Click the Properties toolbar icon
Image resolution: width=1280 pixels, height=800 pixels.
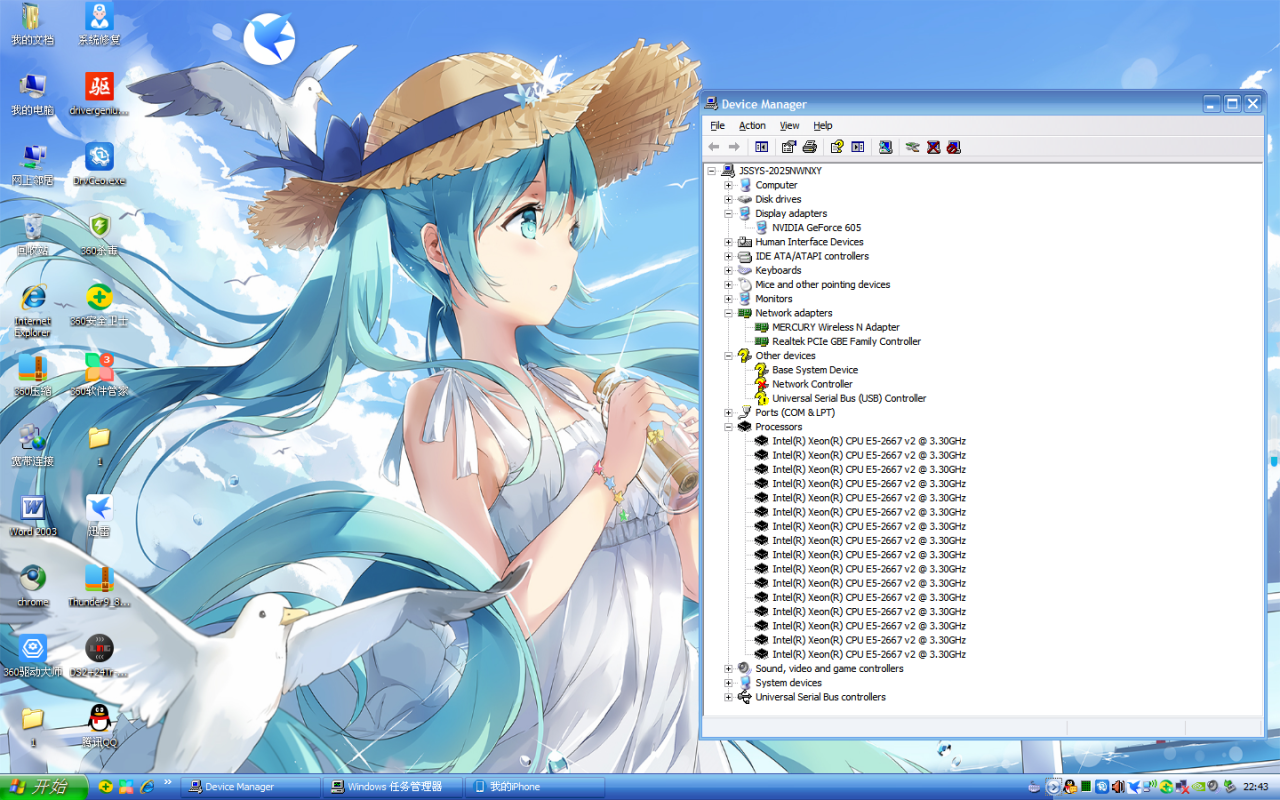pyautogui.click(x=789, y=147)
